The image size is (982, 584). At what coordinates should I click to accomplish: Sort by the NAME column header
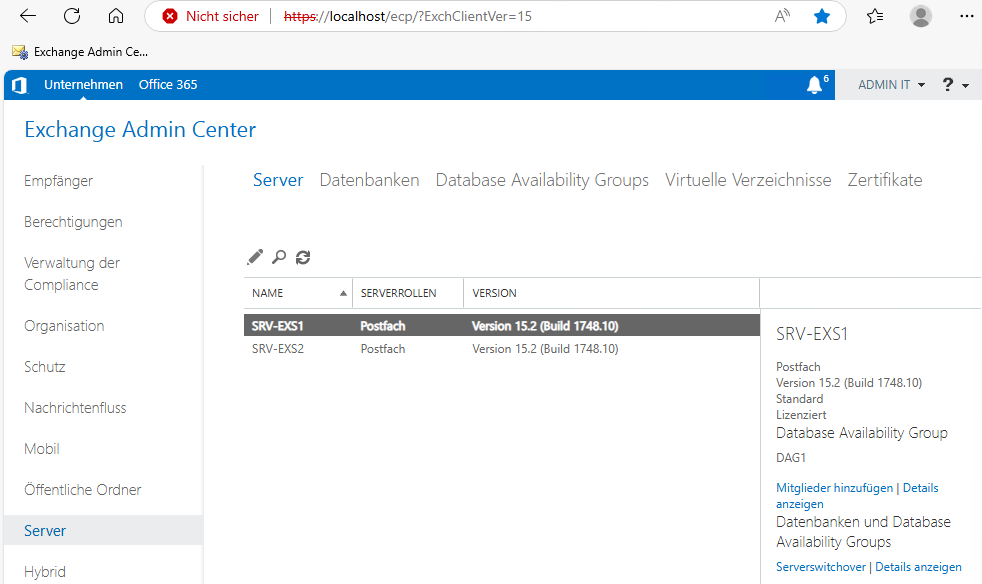298,293
